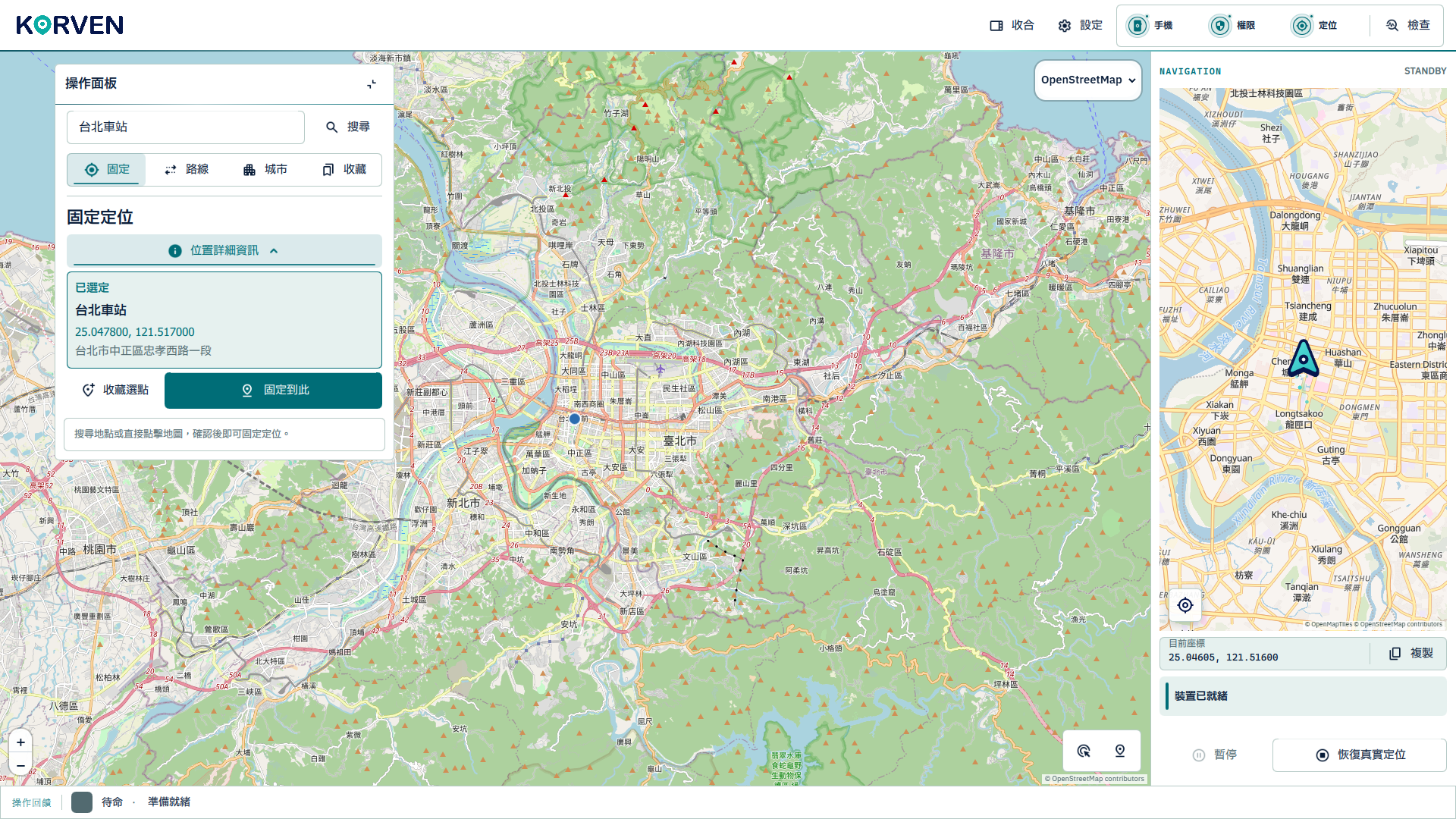The height and width of the screenshot is (819, 1456).
Task: Click the recenter target icon on mini map
Action: click(x=1185, y=605)
